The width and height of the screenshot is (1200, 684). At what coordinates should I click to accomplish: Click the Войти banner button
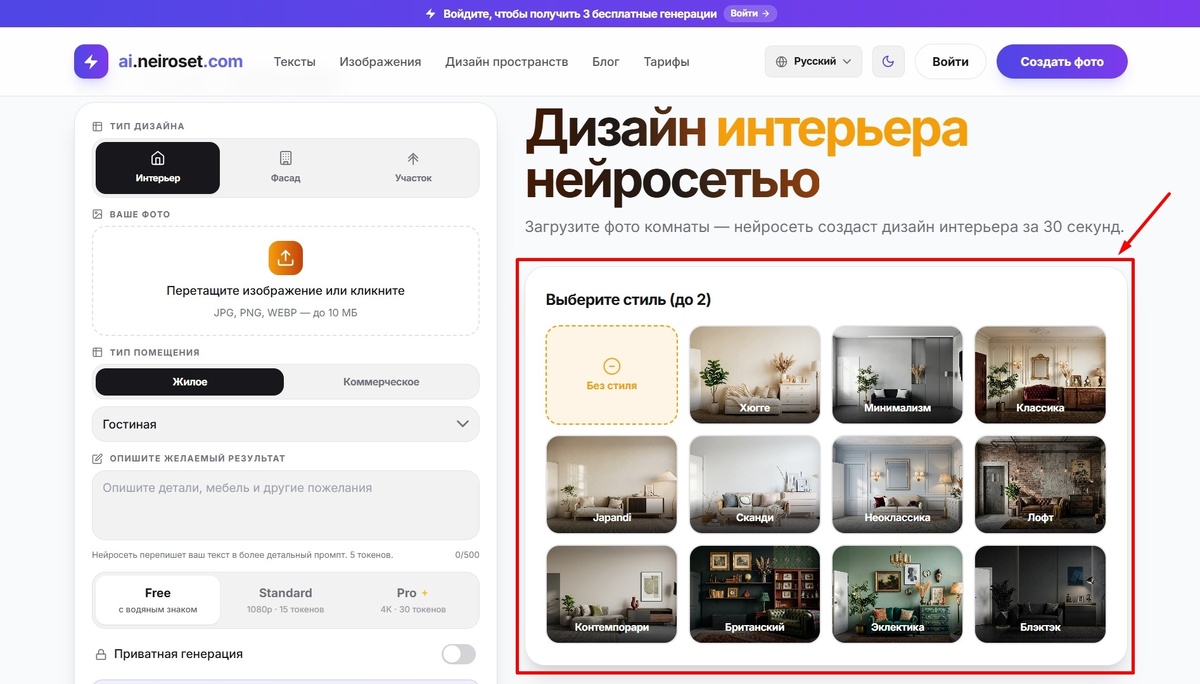click(x=750, y=14)
